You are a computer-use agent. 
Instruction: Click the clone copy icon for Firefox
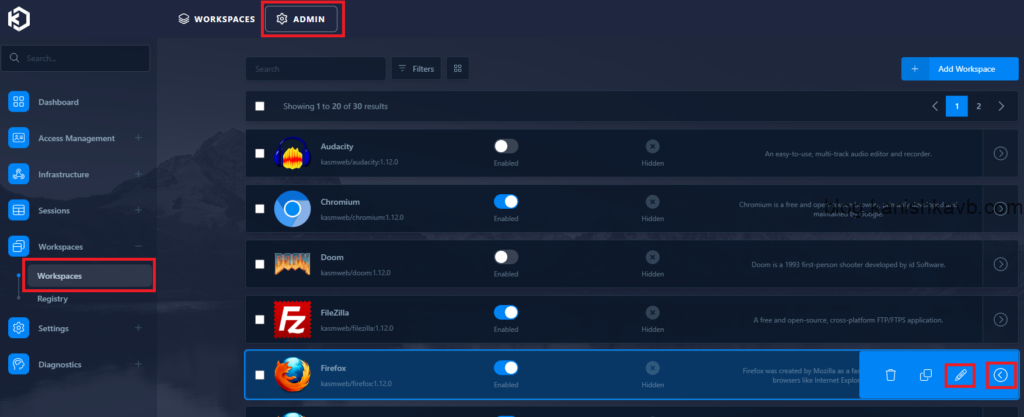pos(925,375)
